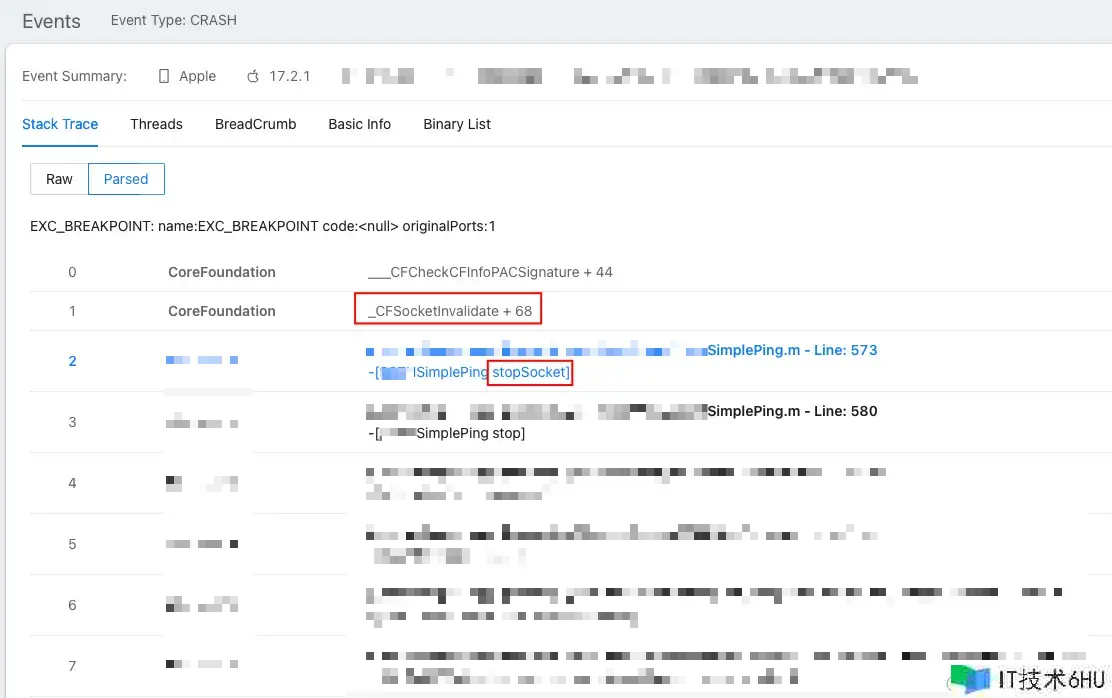
Task: Click the phone device icon beside Apple
Action: coord(164,76)
